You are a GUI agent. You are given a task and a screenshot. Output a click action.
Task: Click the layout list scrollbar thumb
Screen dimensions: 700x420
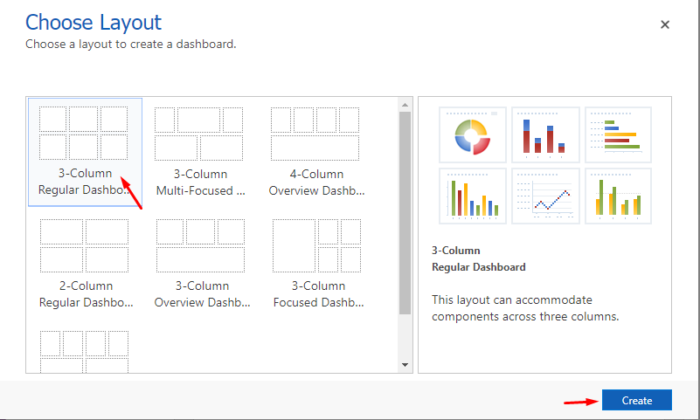click(405, 213)
